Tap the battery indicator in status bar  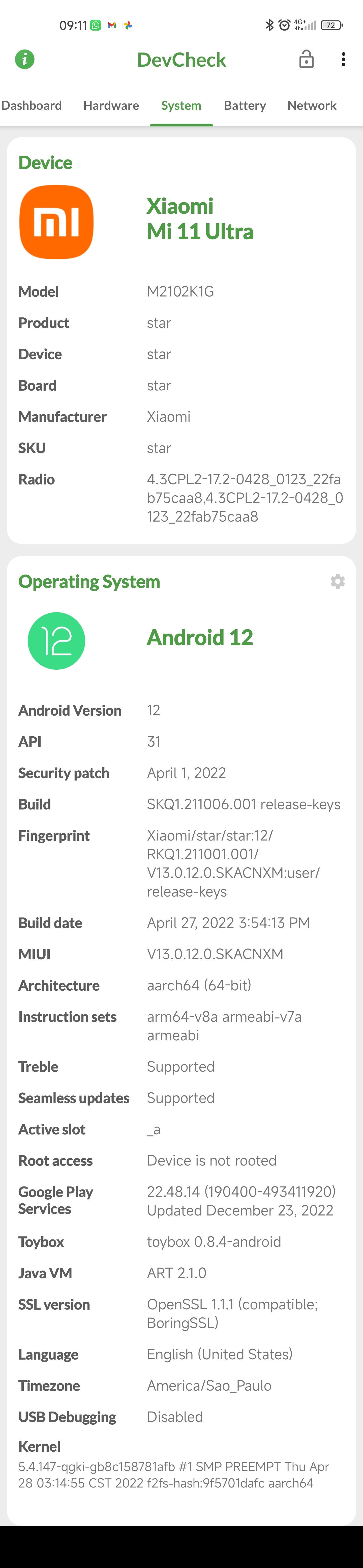point(331,25)
